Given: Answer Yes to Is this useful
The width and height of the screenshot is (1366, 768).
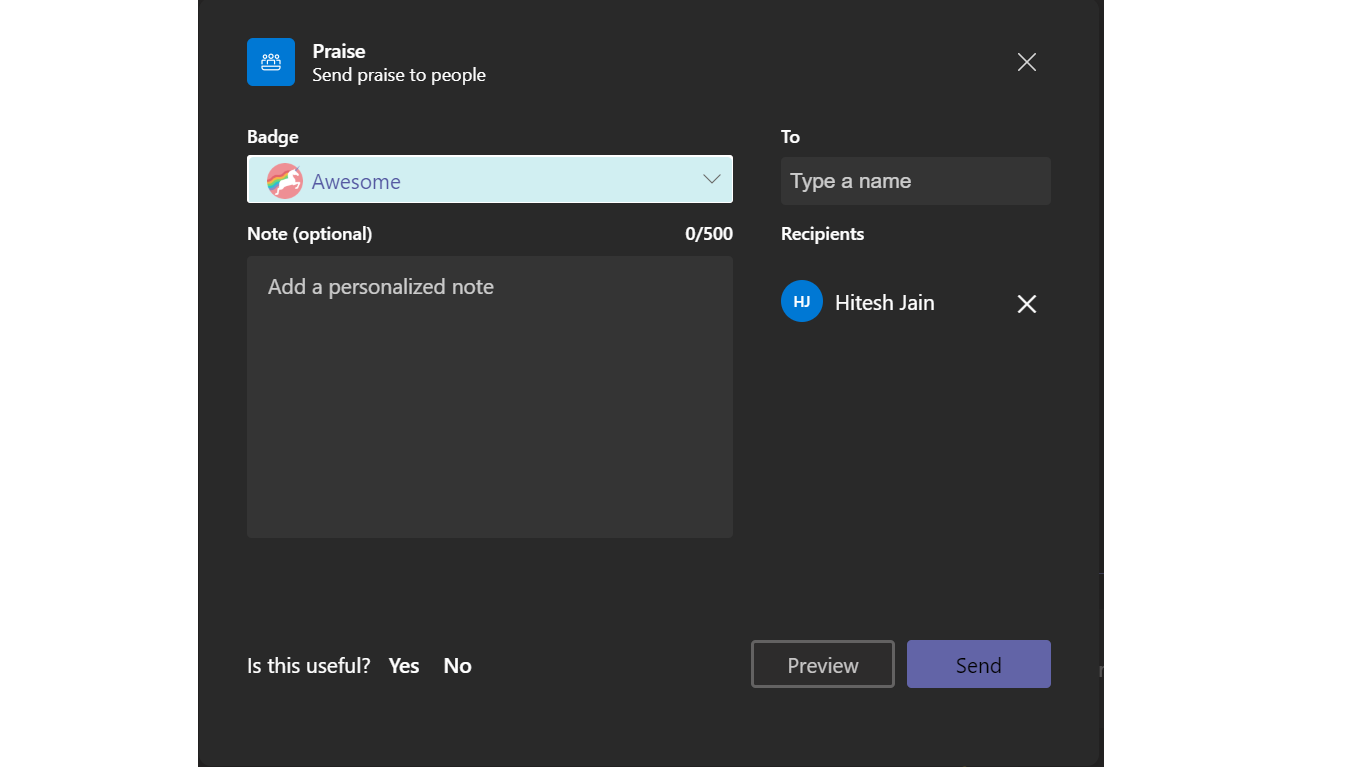Looking at the screenshot, I should 404,666.
